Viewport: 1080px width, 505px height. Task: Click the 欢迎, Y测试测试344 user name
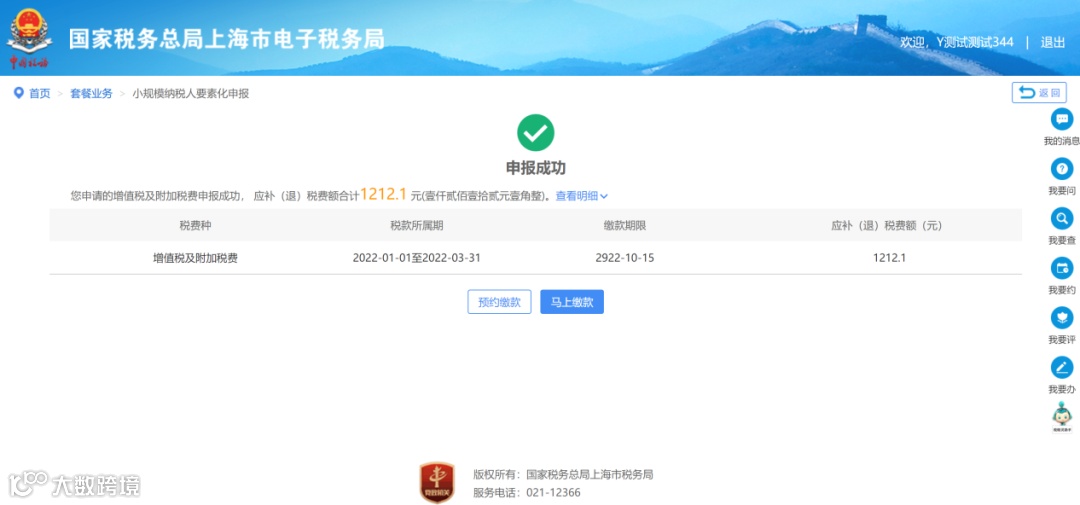point(957,42)
